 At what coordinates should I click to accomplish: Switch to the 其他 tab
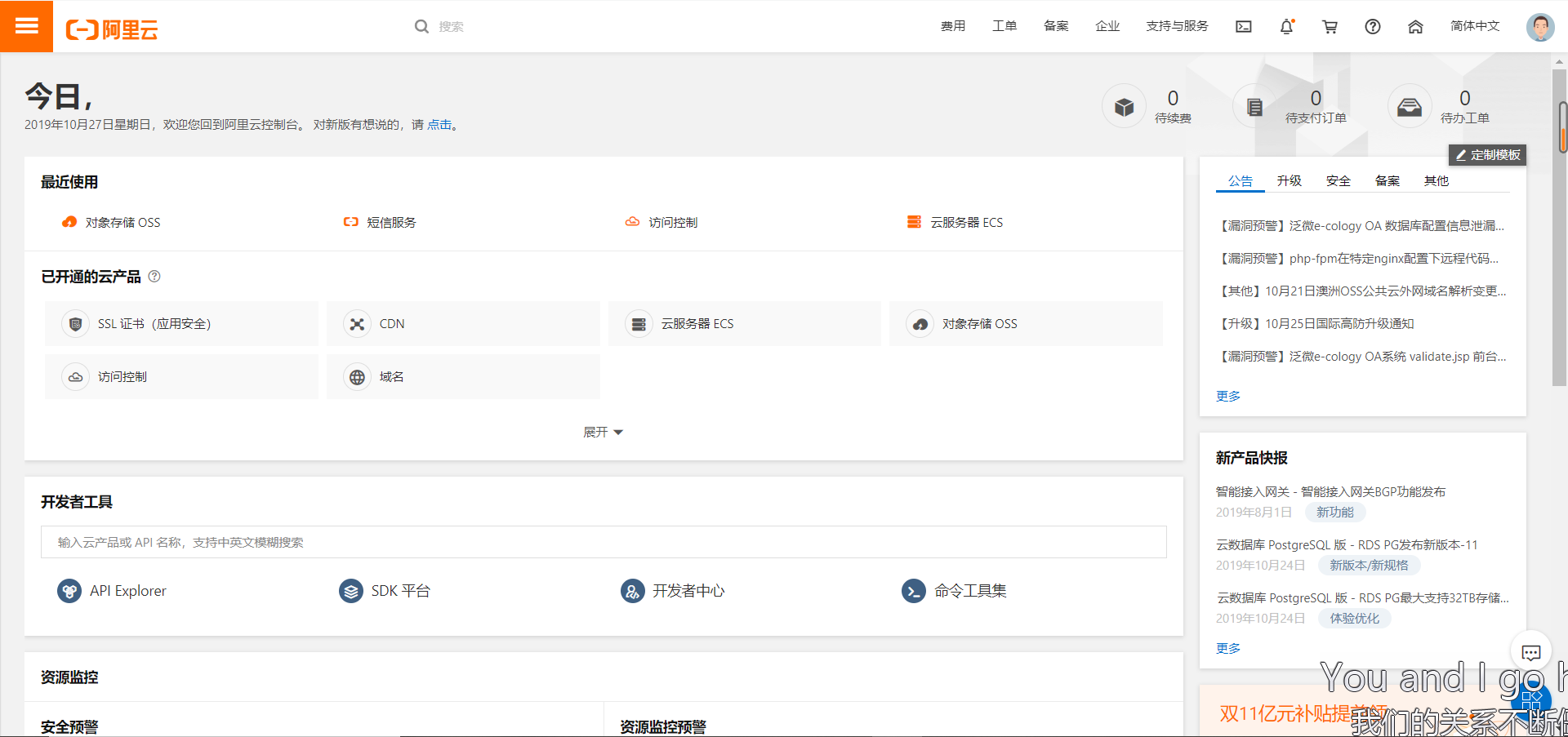[1437, 181]
